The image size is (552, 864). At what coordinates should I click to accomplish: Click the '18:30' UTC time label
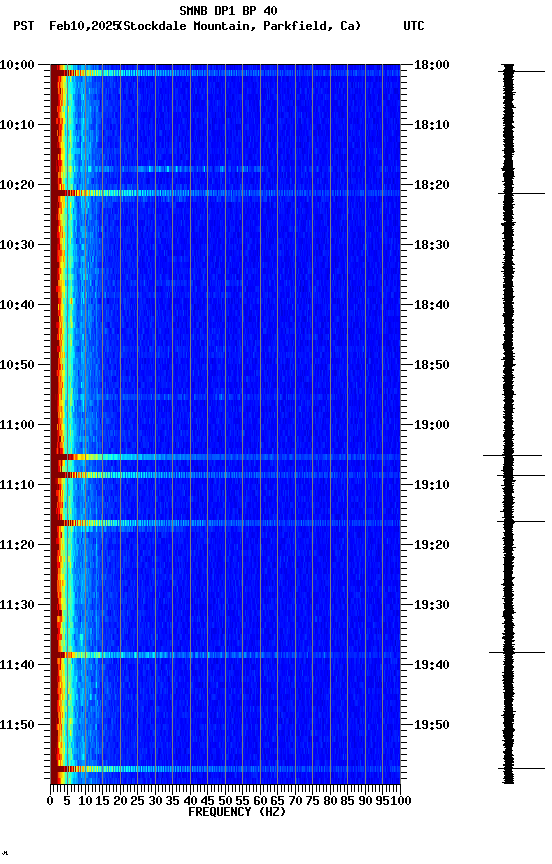pyautogui.click(x=432, y=245)
